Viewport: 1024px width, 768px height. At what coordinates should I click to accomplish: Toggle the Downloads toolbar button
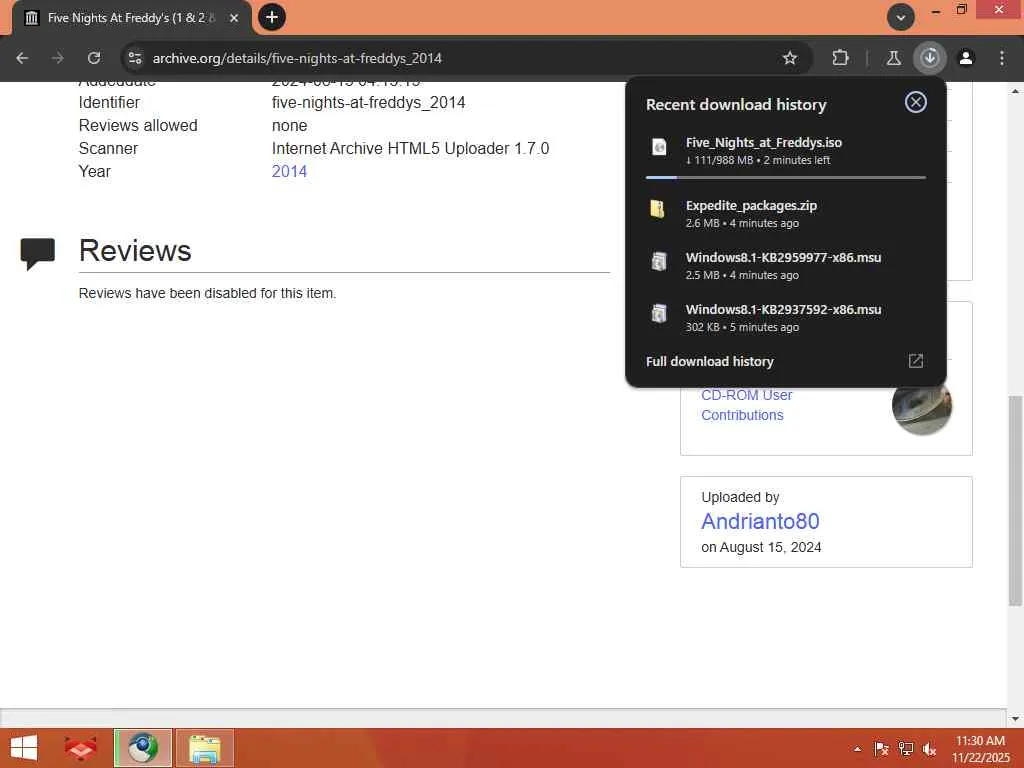coord(929,58)
